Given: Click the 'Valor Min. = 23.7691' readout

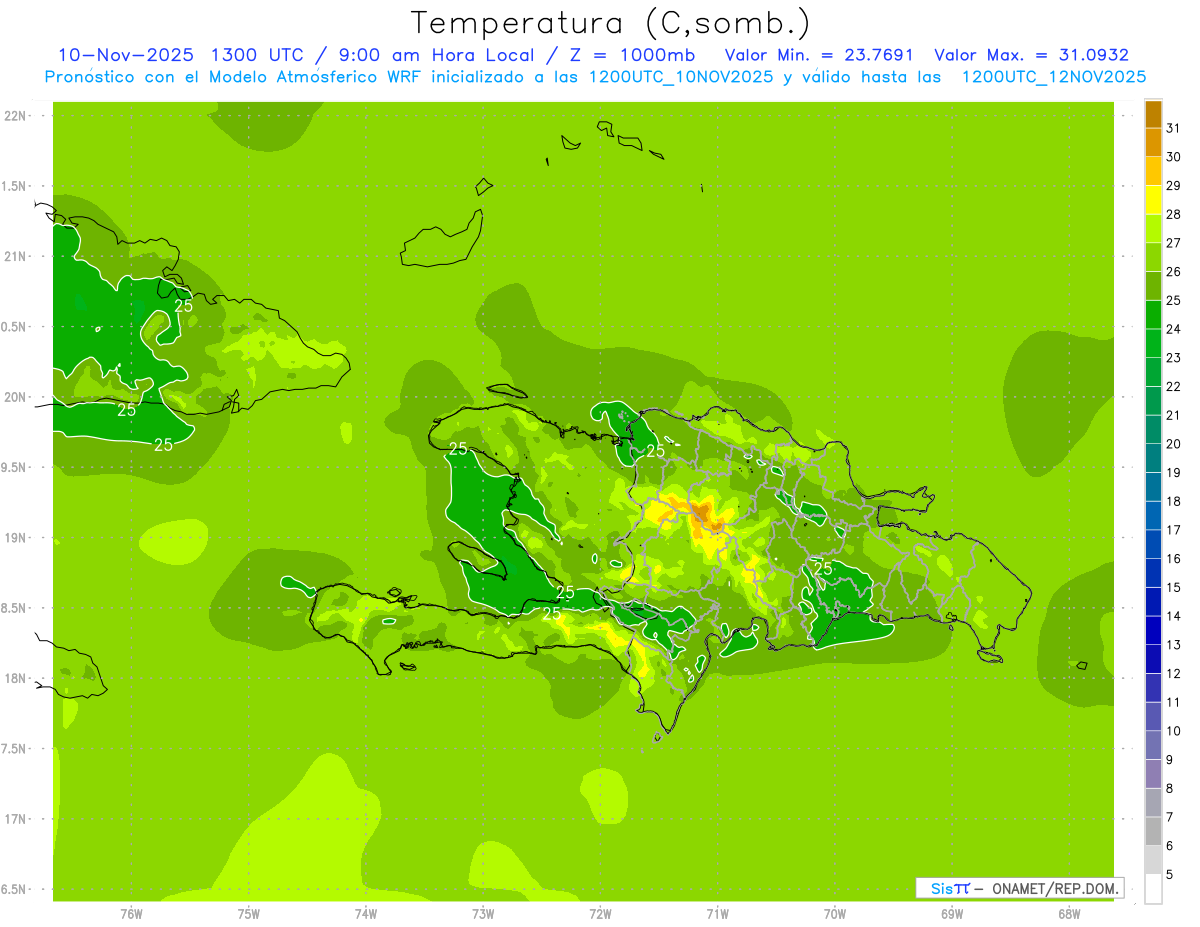Looking at the screenshot, I should [x=819, y=55].
